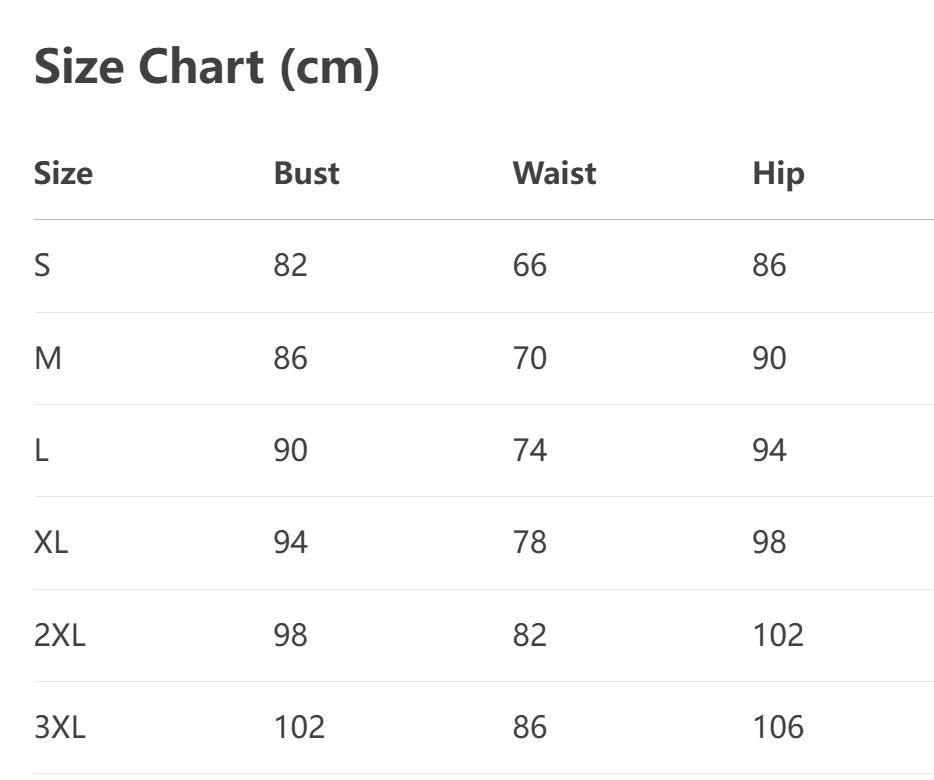
Task: Click the bust value for size S
Action: pyautogui.click(x=290, y=265)
